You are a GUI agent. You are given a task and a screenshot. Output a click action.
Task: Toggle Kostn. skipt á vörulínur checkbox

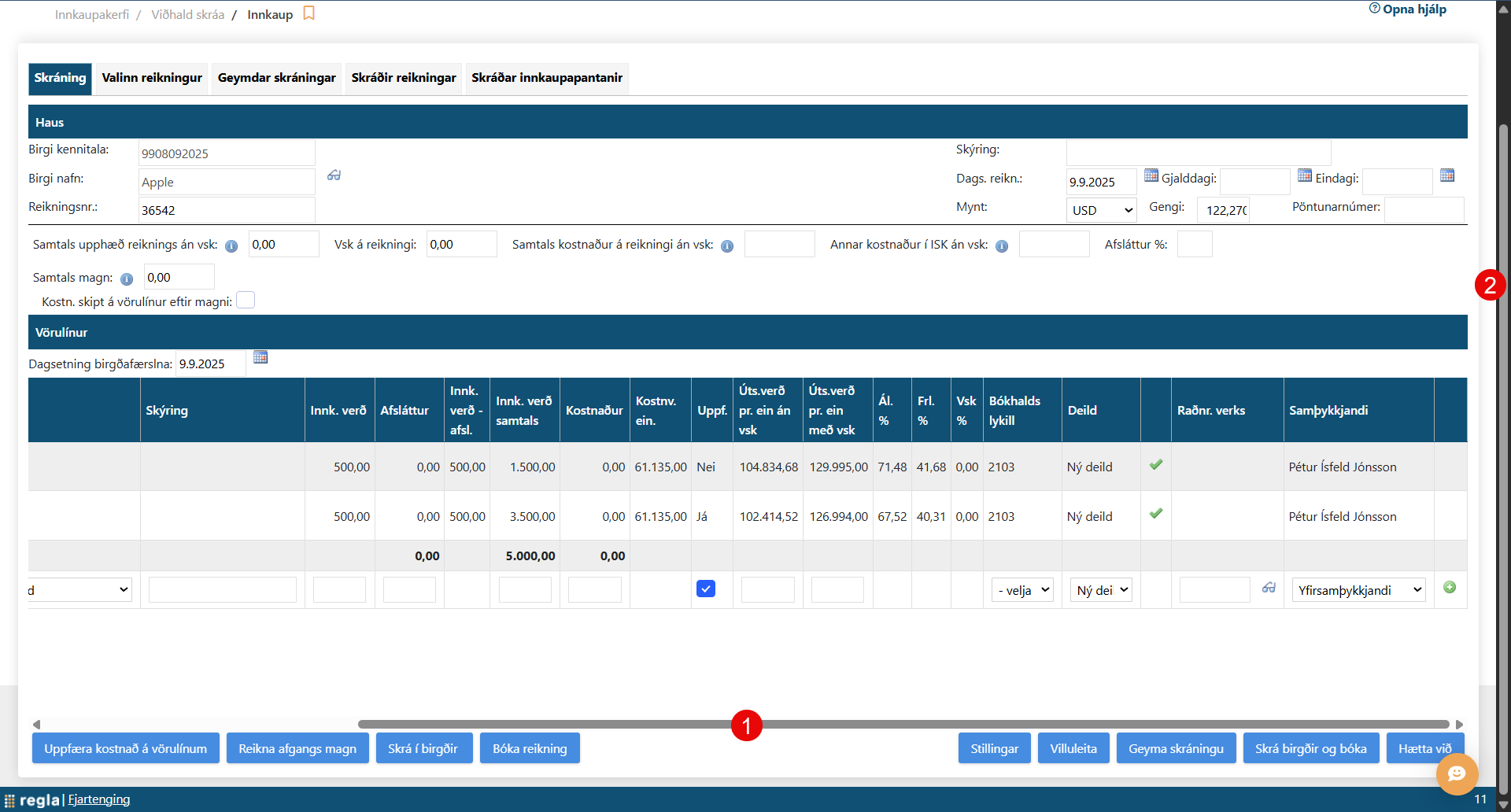tap(246, 301)
